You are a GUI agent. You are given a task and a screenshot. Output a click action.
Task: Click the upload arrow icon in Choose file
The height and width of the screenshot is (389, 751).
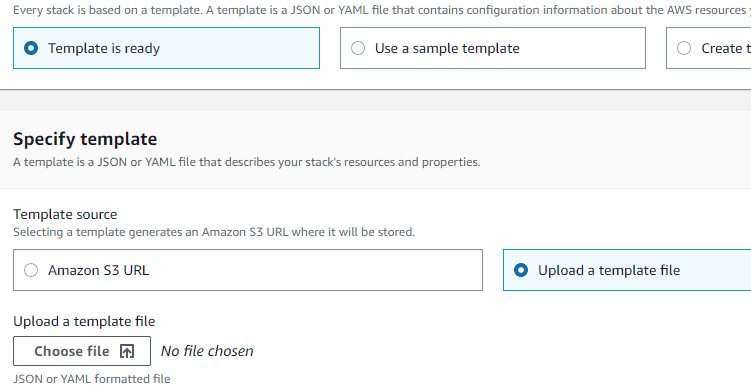click(127, 351)
